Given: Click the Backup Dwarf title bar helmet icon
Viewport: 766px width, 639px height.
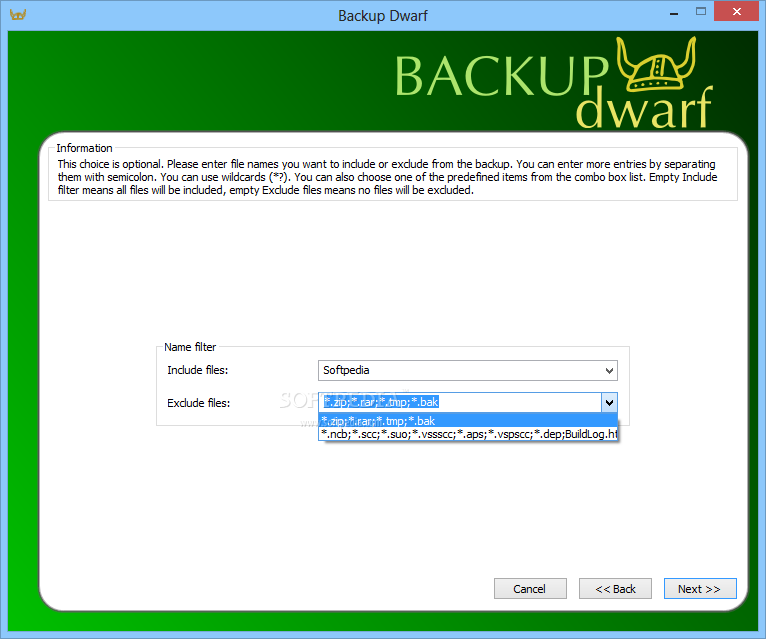Looking at the screenshot, I should [18, 15].
